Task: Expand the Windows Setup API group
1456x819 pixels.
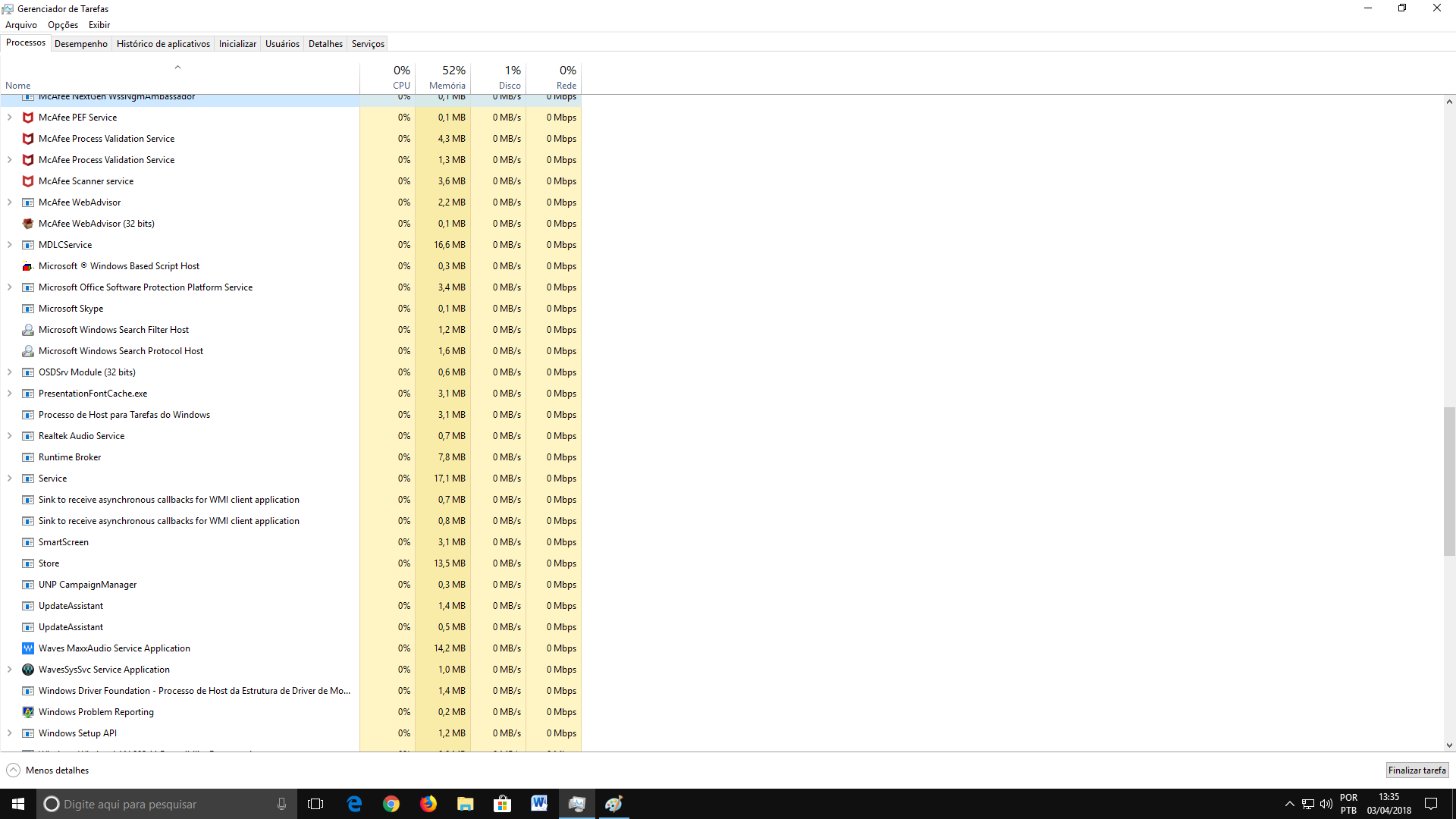Action: pos(9,733)
